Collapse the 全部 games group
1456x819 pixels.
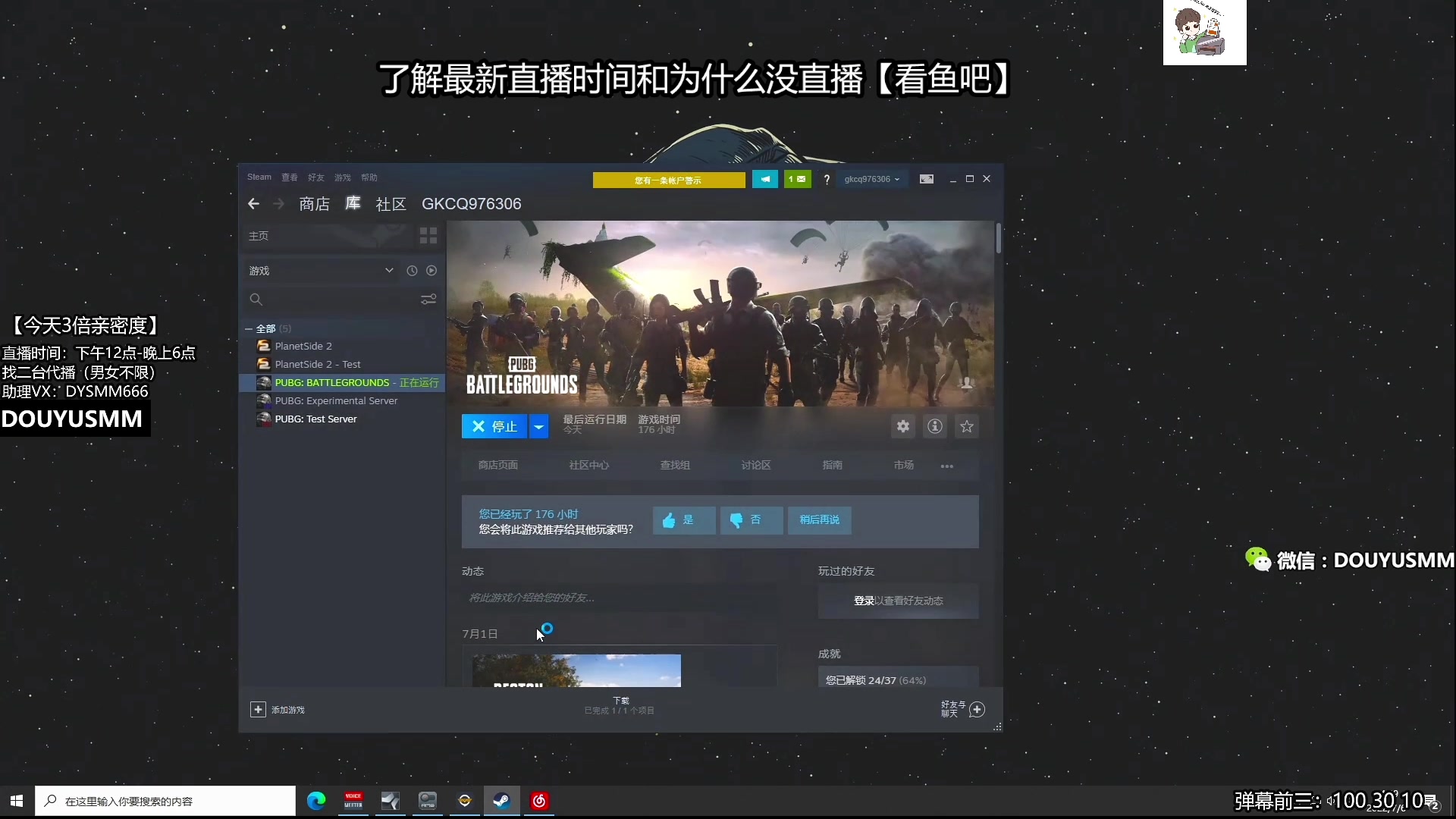(x=249, y=329)
